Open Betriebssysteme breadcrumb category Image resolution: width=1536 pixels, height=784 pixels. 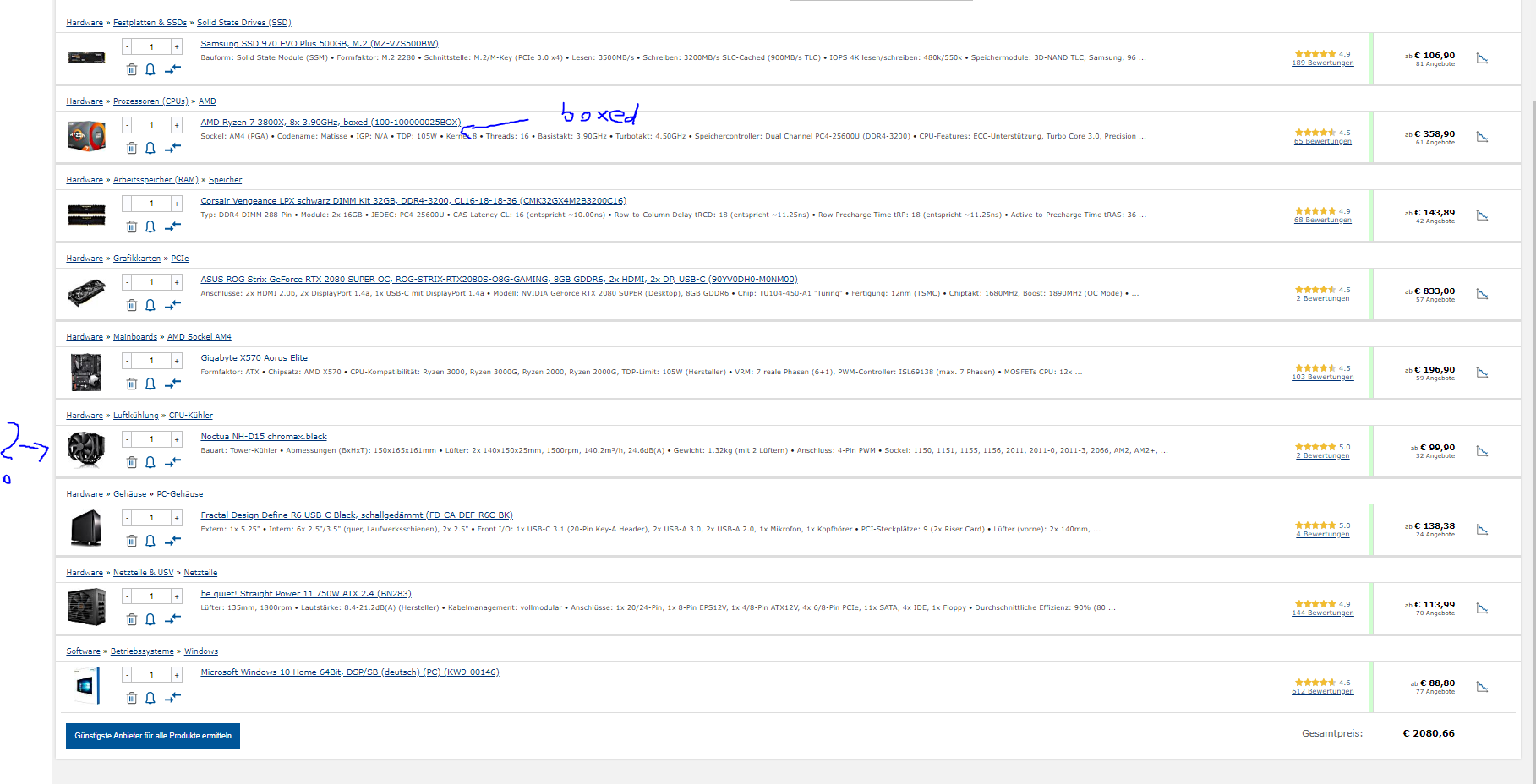(142, 651)
